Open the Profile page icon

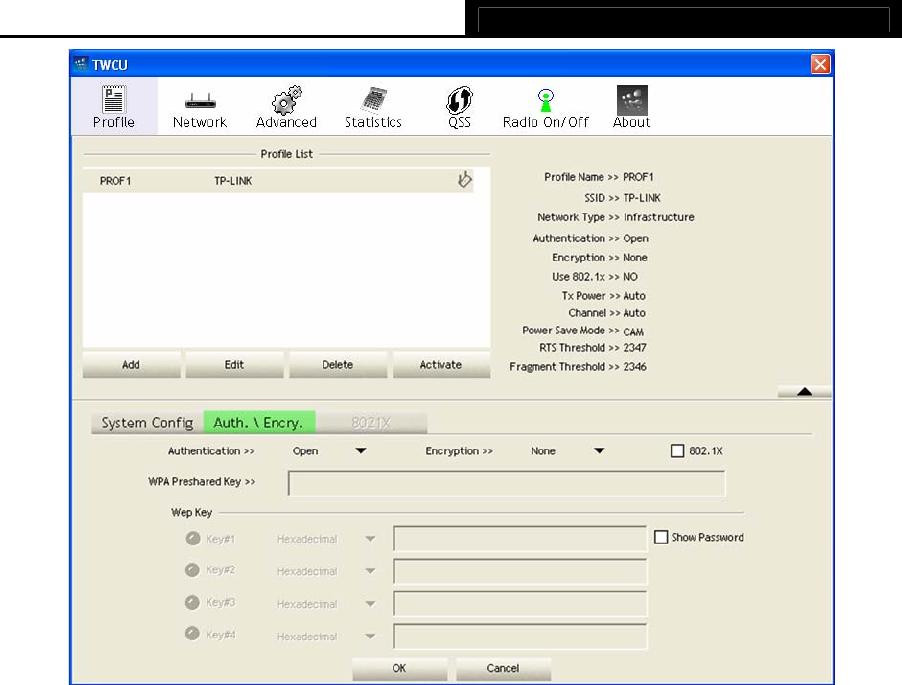(113, 99)
